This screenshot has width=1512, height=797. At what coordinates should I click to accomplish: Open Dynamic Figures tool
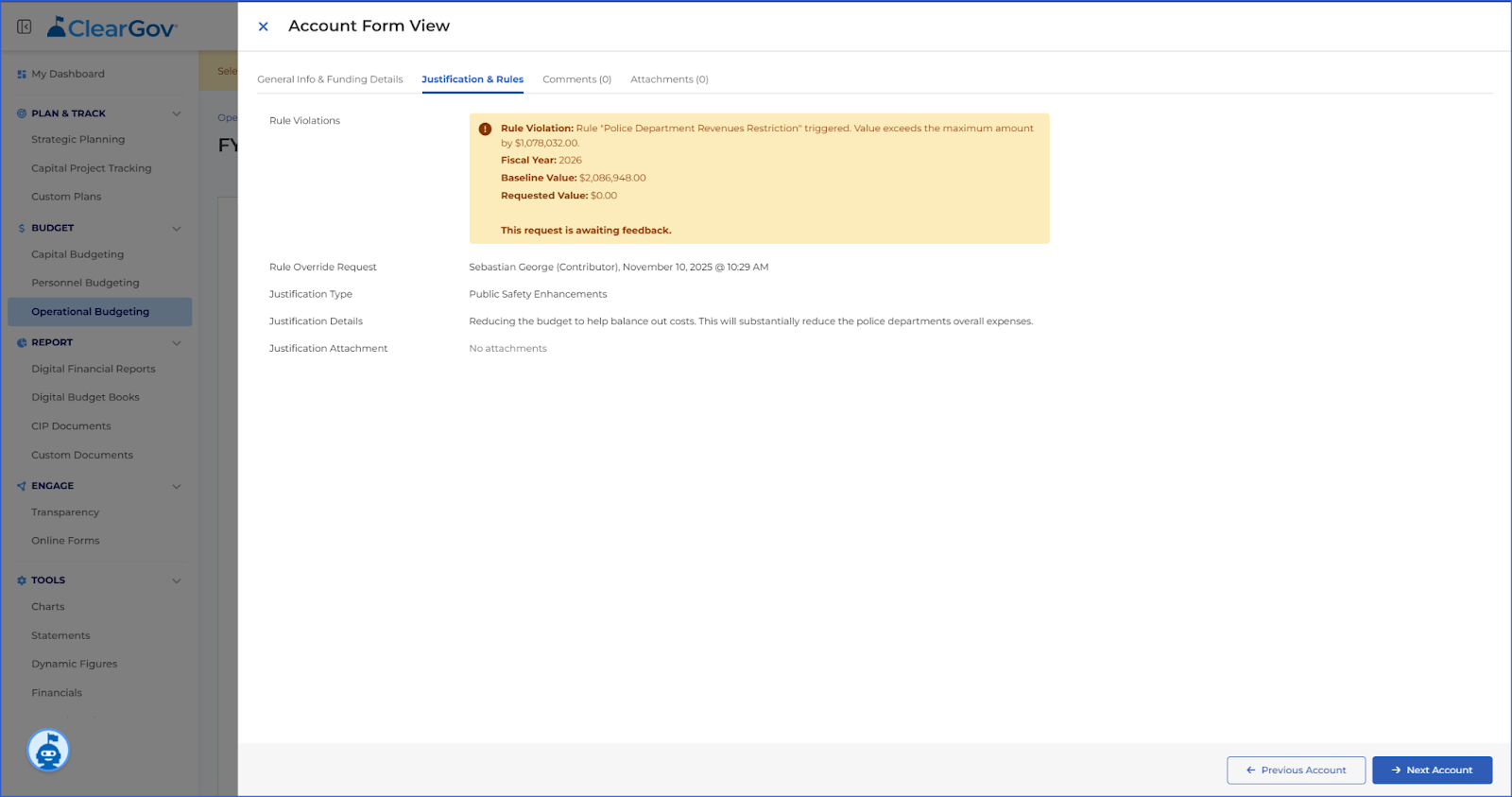coord(75,664)
